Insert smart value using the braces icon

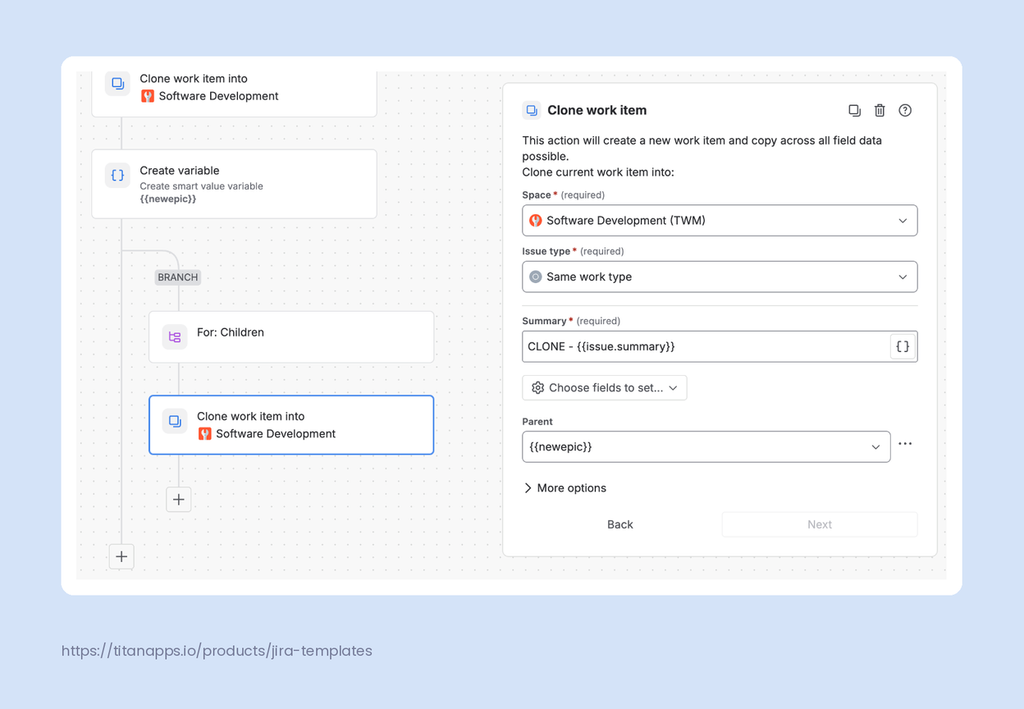click(903, 347)
